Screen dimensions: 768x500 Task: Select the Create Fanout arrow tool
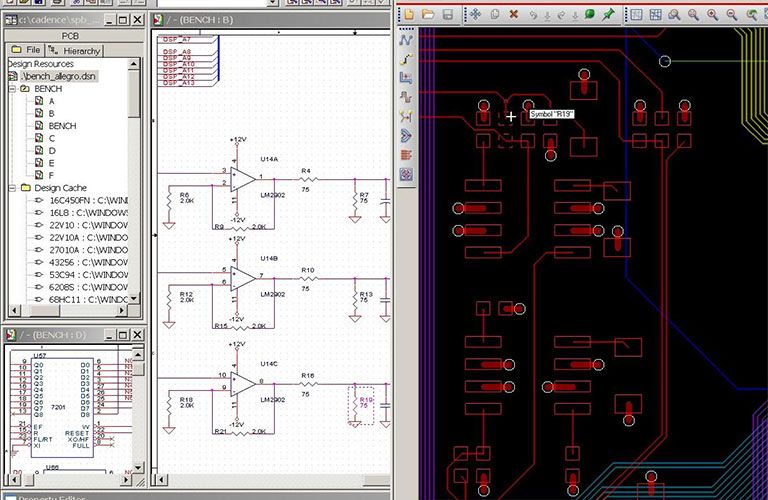pyautogui.click(x=406, y=136)
